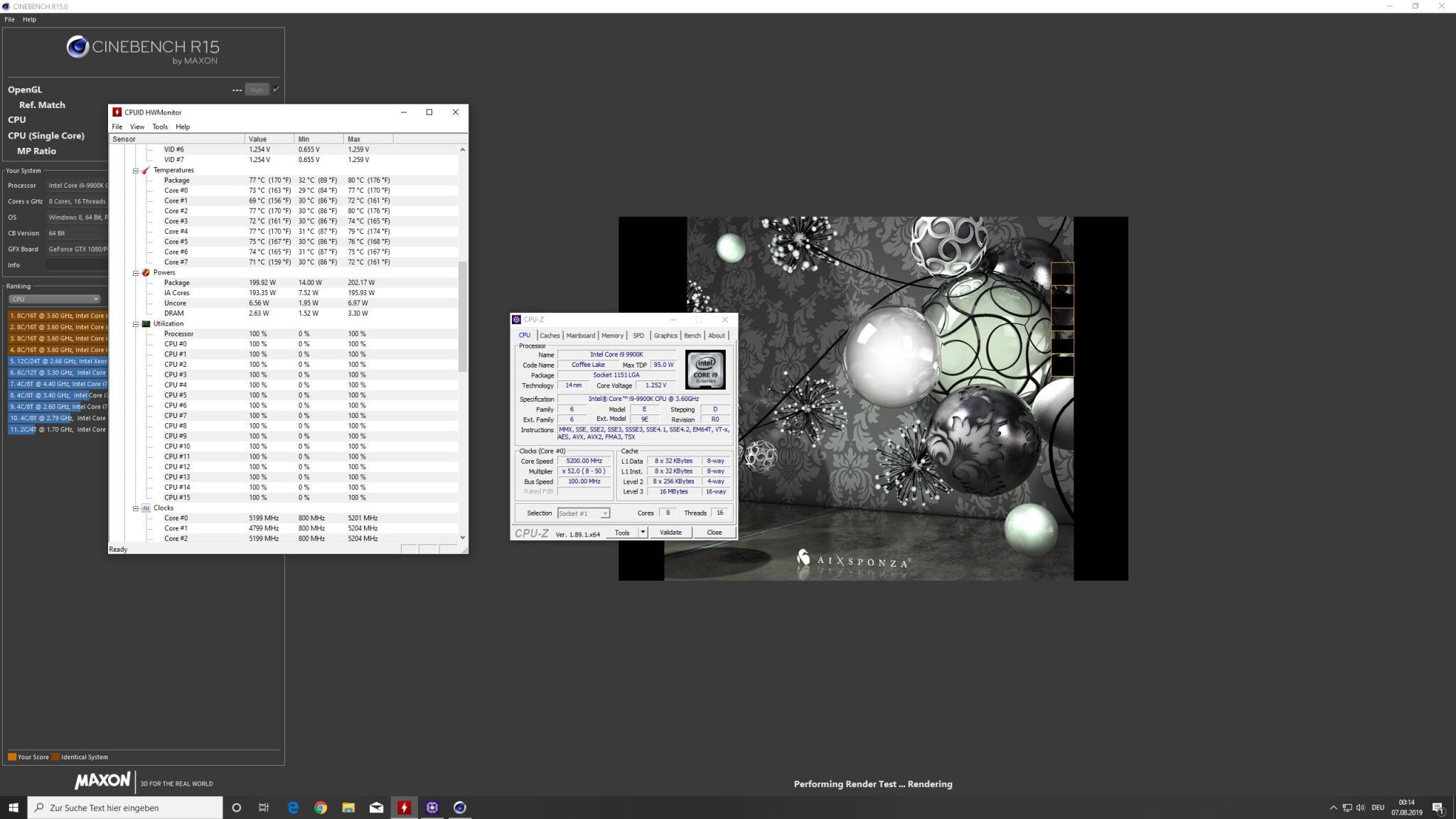
Task: Click the Windows taskbar search box
Action: tap(125, 808)
